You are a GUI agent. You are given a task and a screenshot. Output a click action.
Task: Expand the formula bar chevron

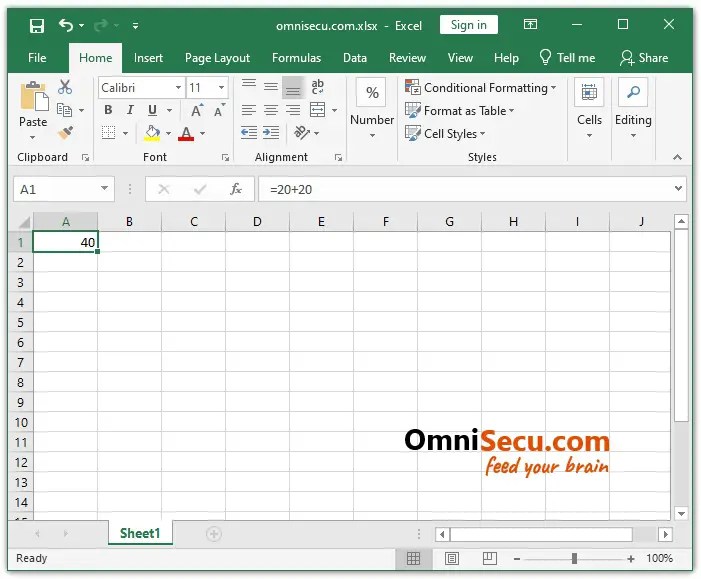[678, 189]
